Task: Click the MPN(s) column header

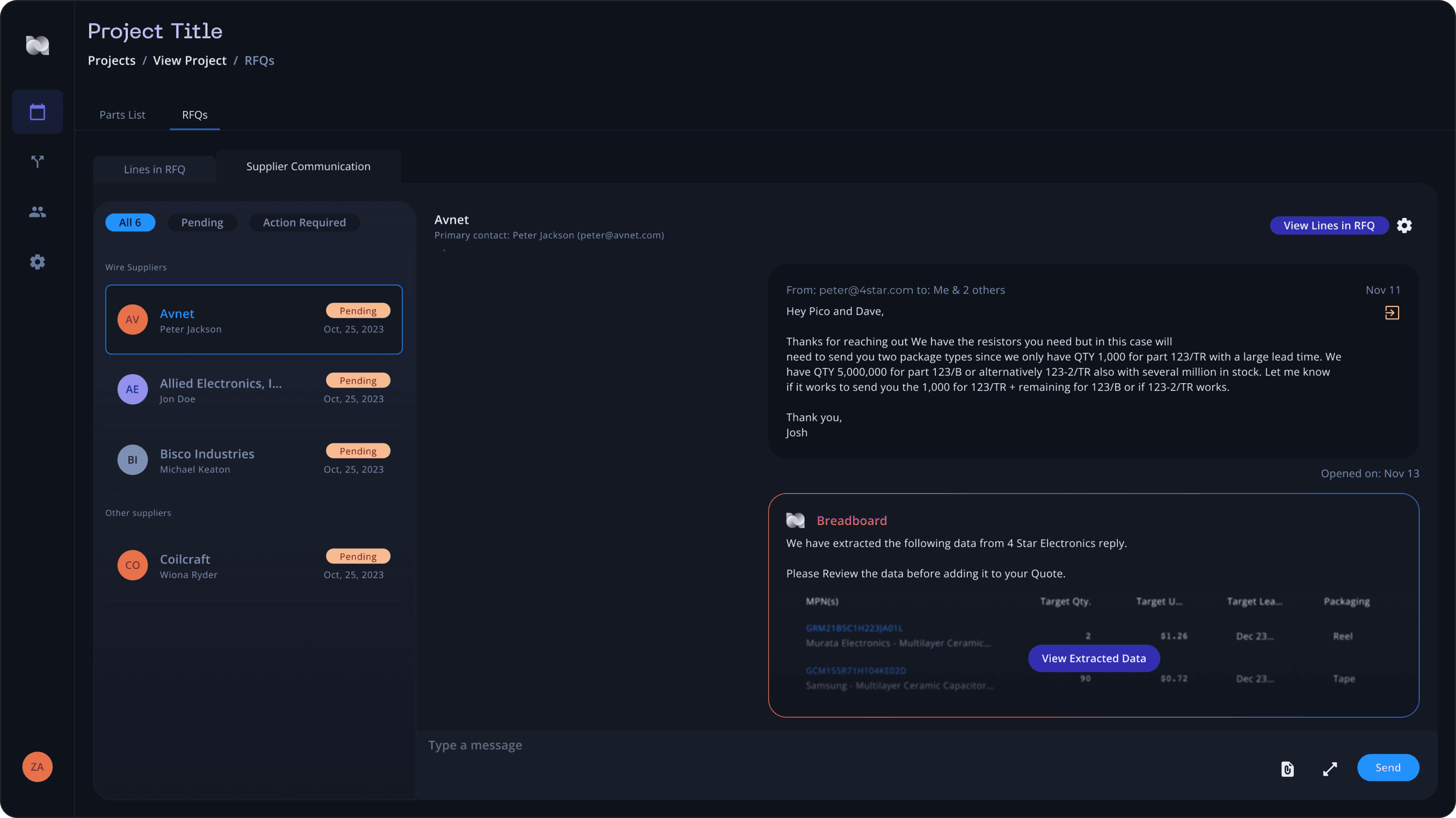Action: (x=822, y=601)
